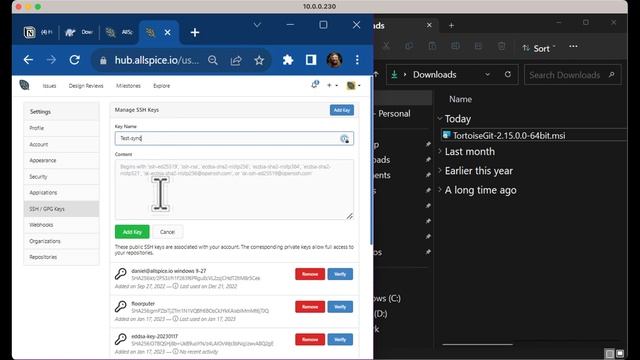Switch to the TortoiseGit Download tab

tap(79, 32)
